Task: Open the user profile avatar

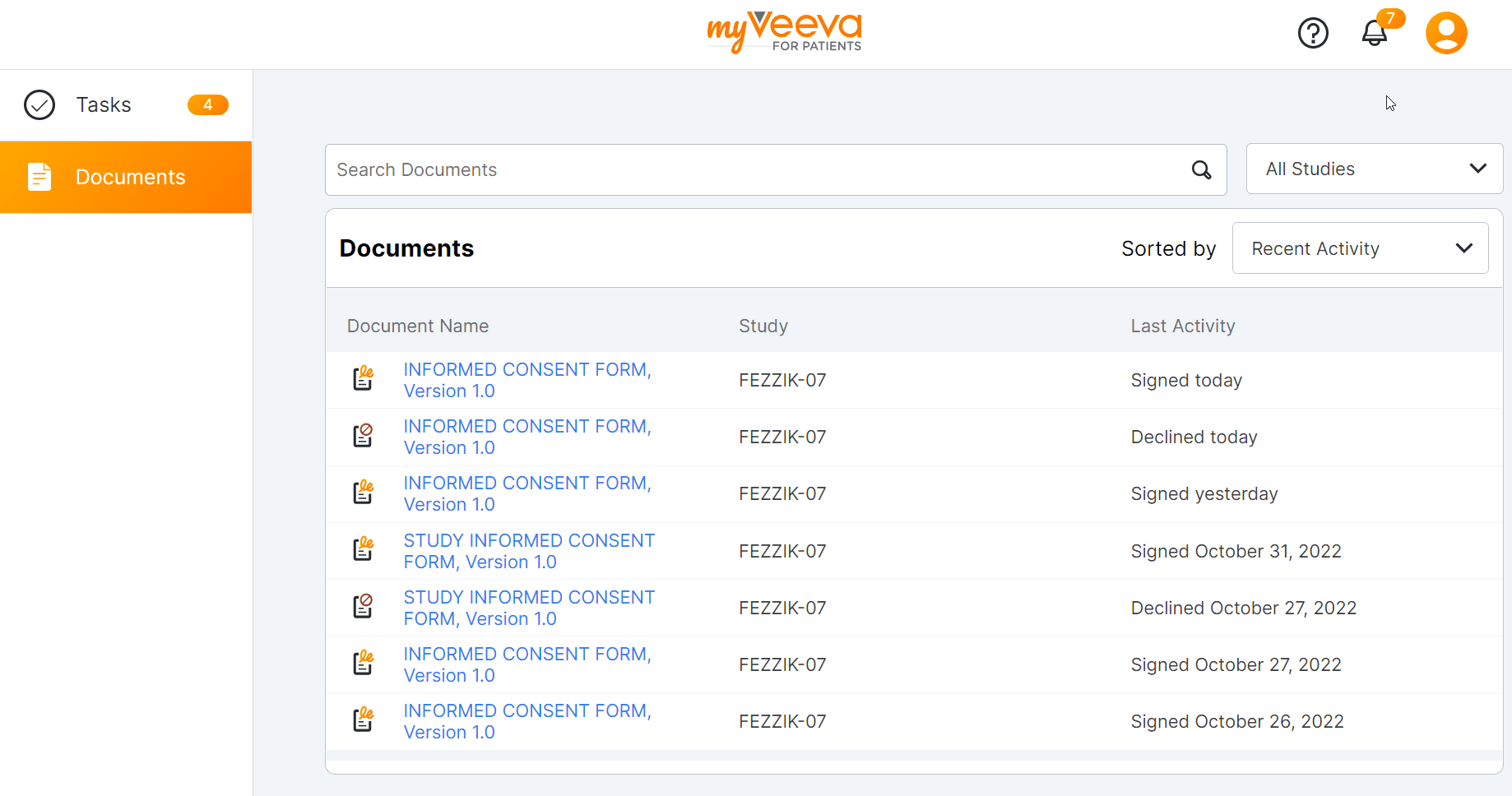Action: (1446, 34)
